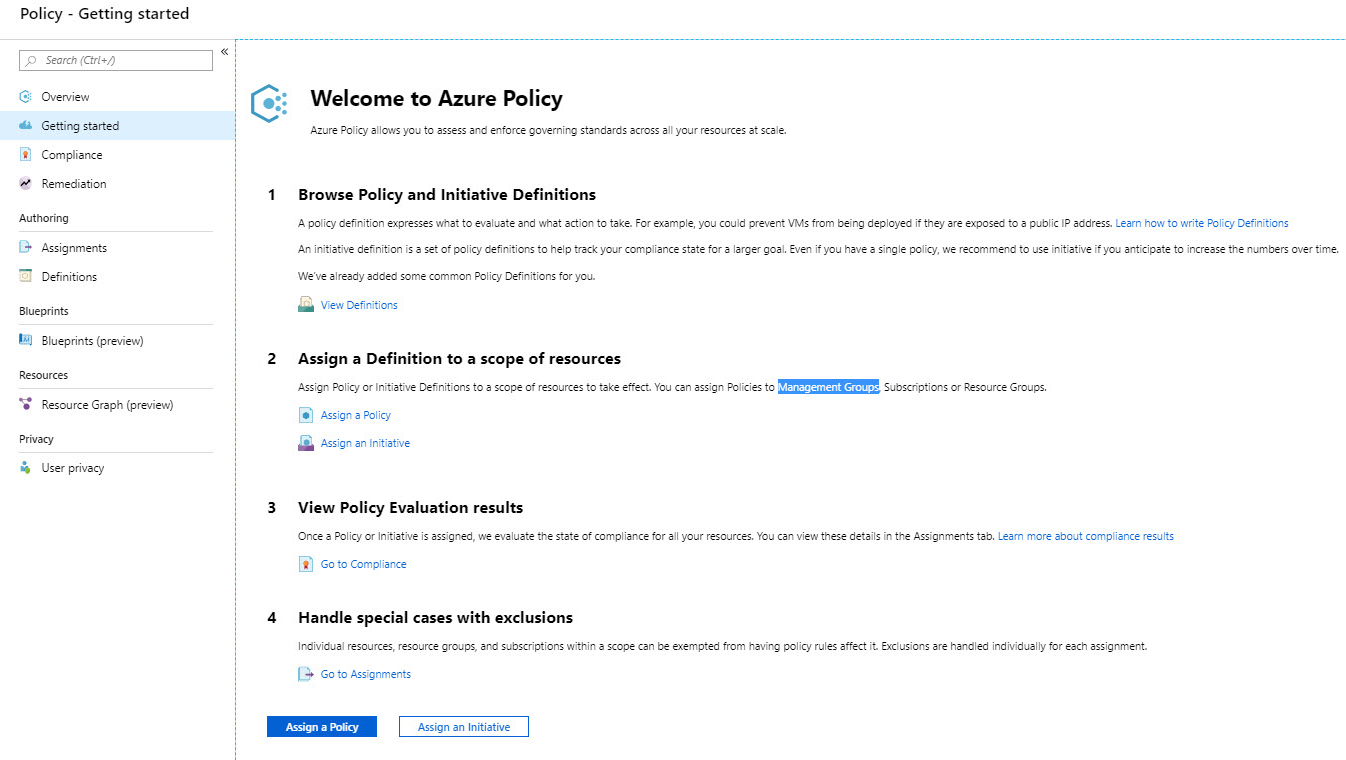Click the View Policy Evaluation results heading
Image resolution: width=1346 pixels, height=760 pixels.
point(411,508)
